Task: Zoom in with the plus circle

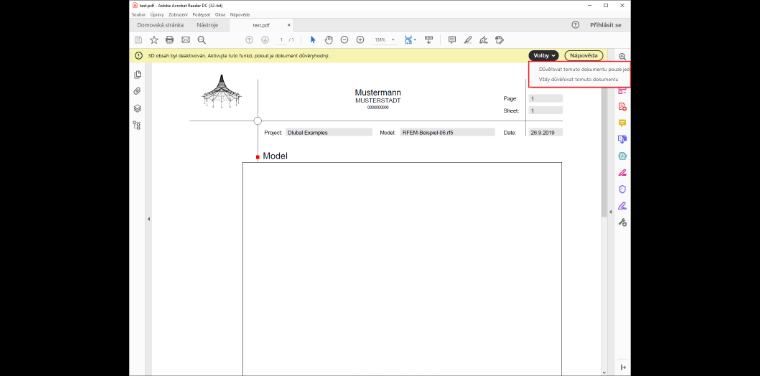Action: click(x=360, y=40)
